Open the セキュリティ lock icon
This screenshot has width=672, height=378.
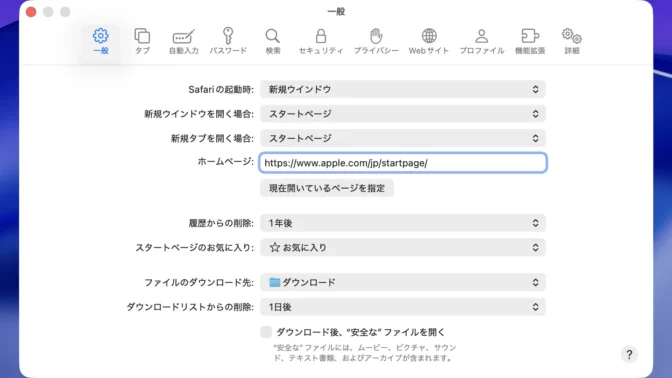pos(321,41)
